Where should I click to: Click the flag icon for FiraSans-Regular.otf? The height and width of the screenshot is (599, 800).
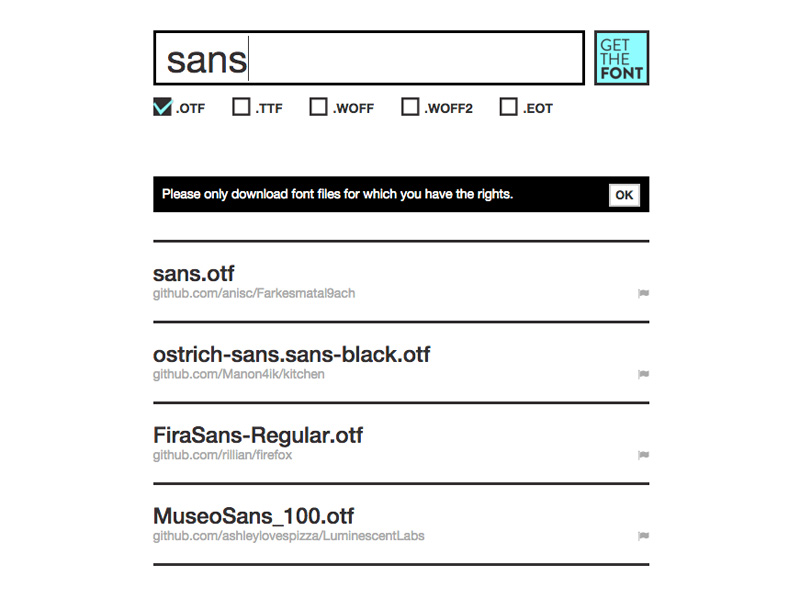[644, 454]
